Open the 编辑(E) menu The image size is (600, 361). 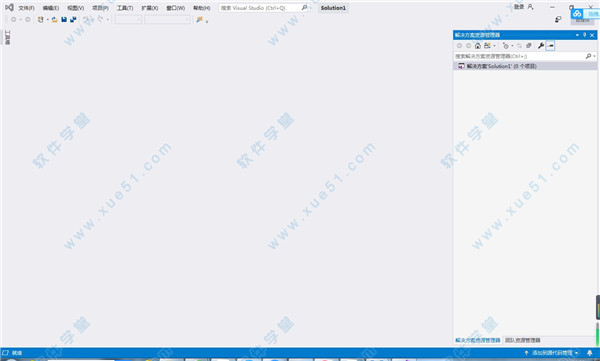[x=51, y=8]
